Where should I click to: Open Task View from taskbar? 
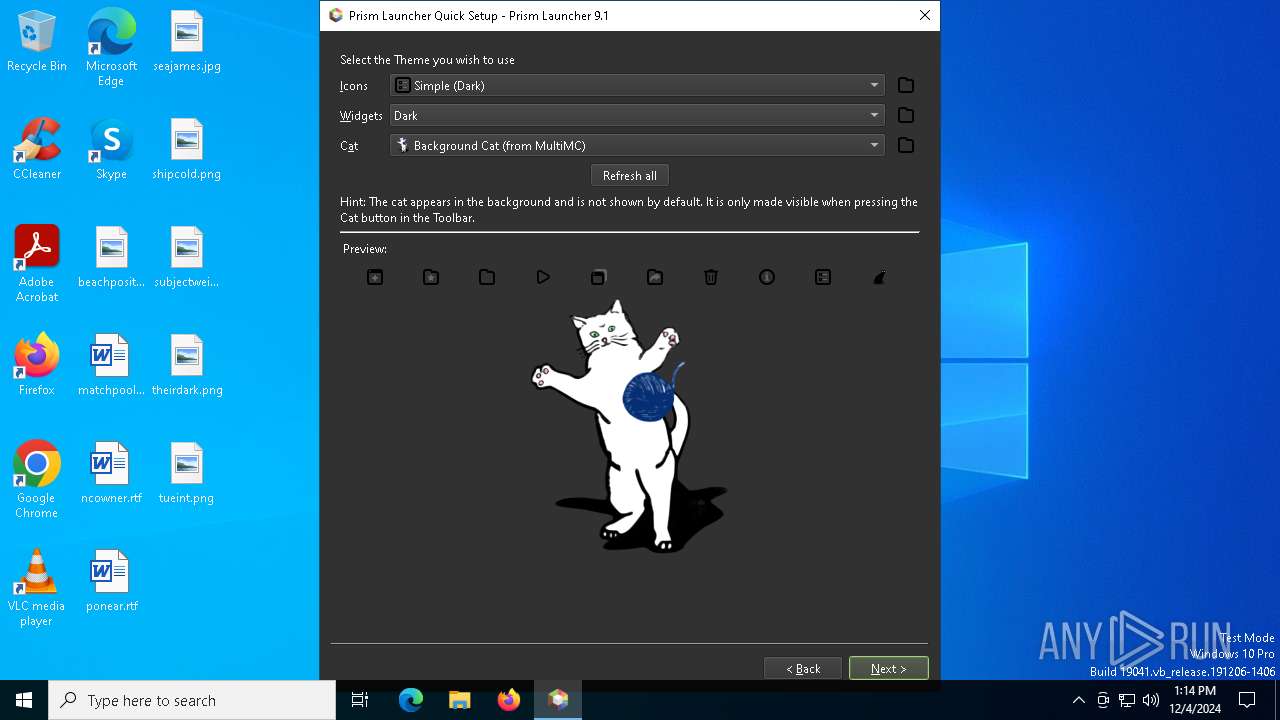360,700
